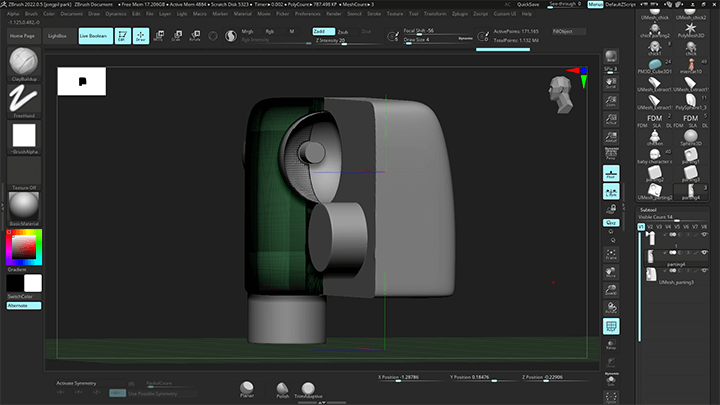
Task: Click the Rotate view icon in right shelf
Action: point(611,308)
